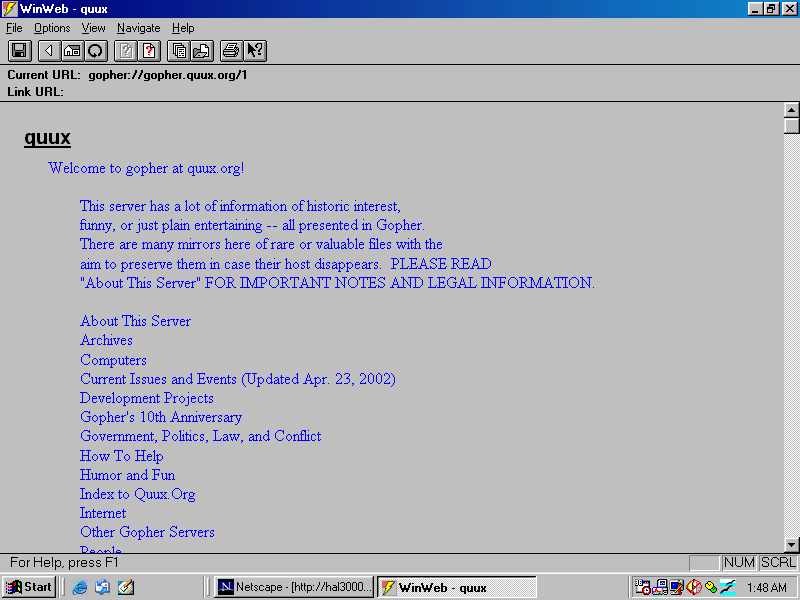Click the scrollbar down arrow
The image size is (800, 600).
792,544
